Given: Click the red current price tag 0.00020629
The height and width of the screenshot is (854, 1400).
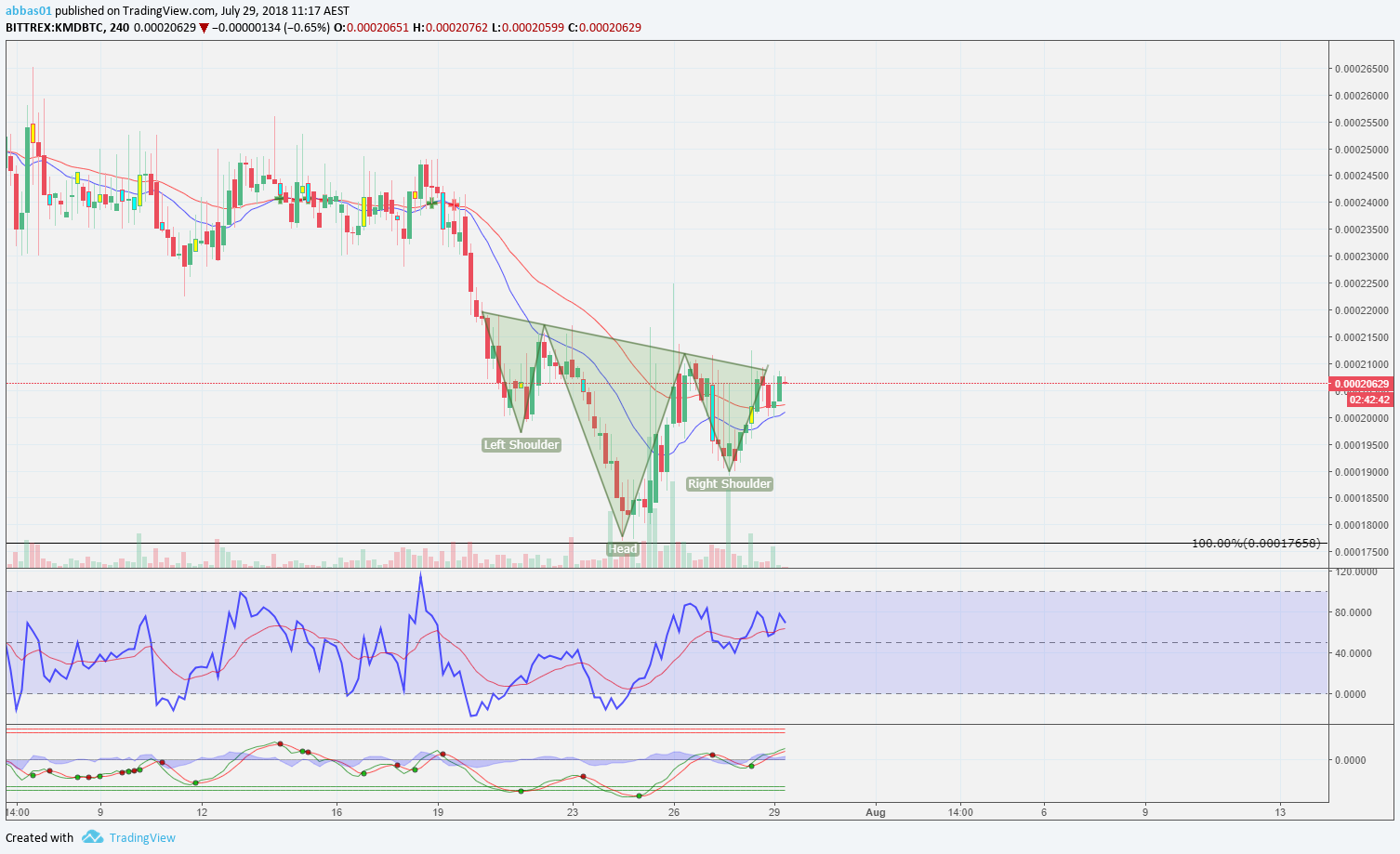Looking at the screenshot, I should [1363, 384].
